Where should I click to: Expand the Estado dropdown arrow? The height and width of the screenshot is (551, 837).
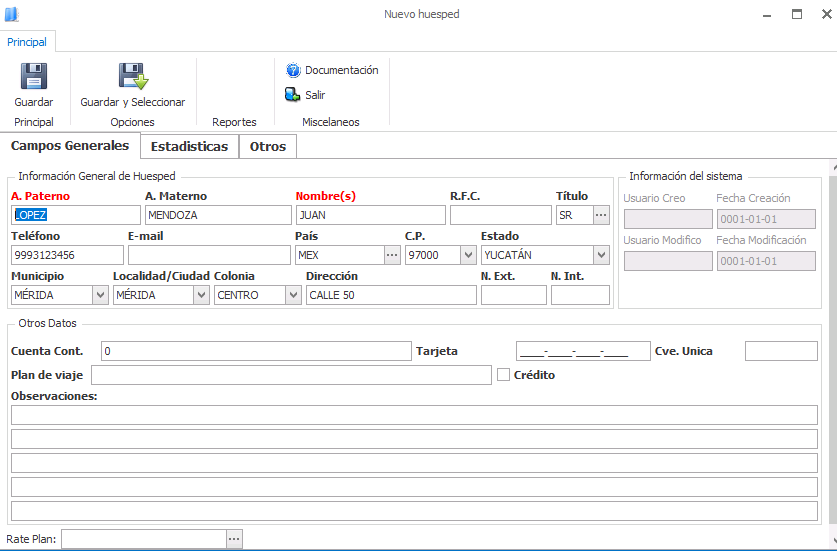pos(601,255)
